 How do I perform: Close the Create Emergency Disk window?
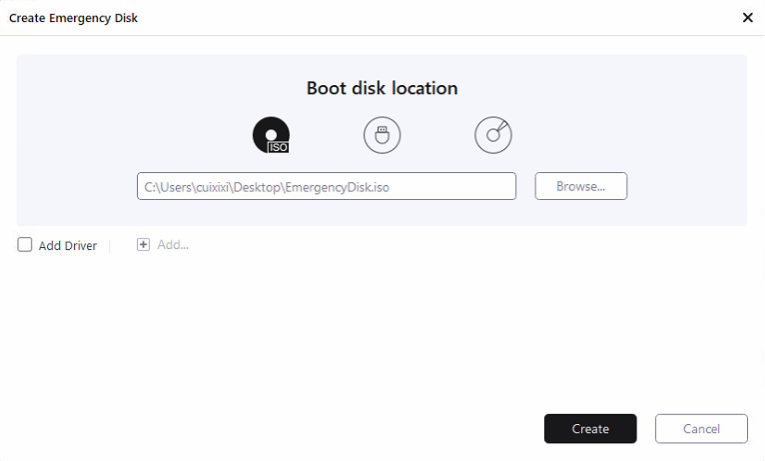747,17
